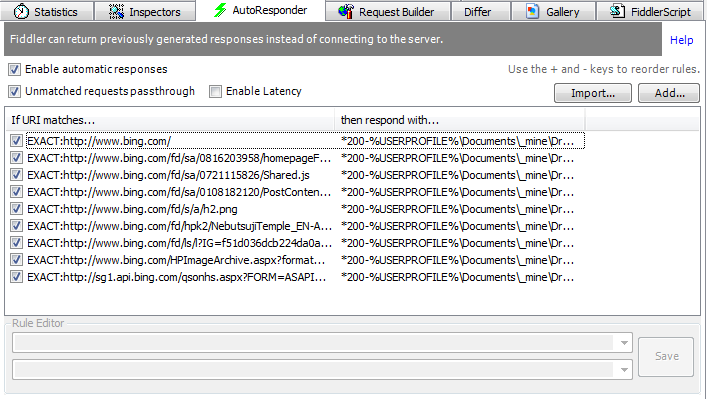Click the Request Builder icon
Screen dimensions: 707x399
point(346,11)
